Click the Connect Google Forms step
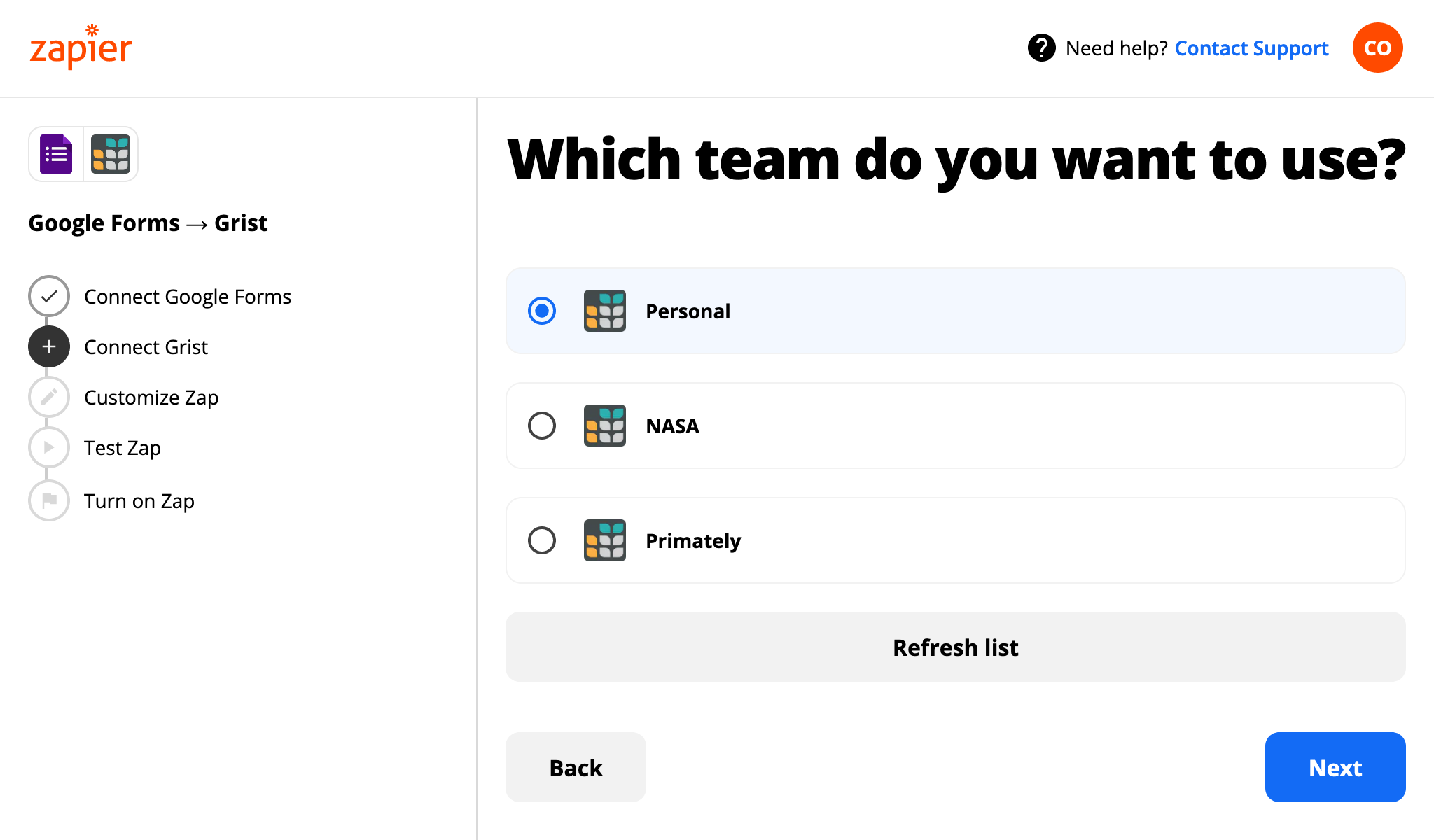The height and width of the screenshot is (840, 1434). click(187, 295)
